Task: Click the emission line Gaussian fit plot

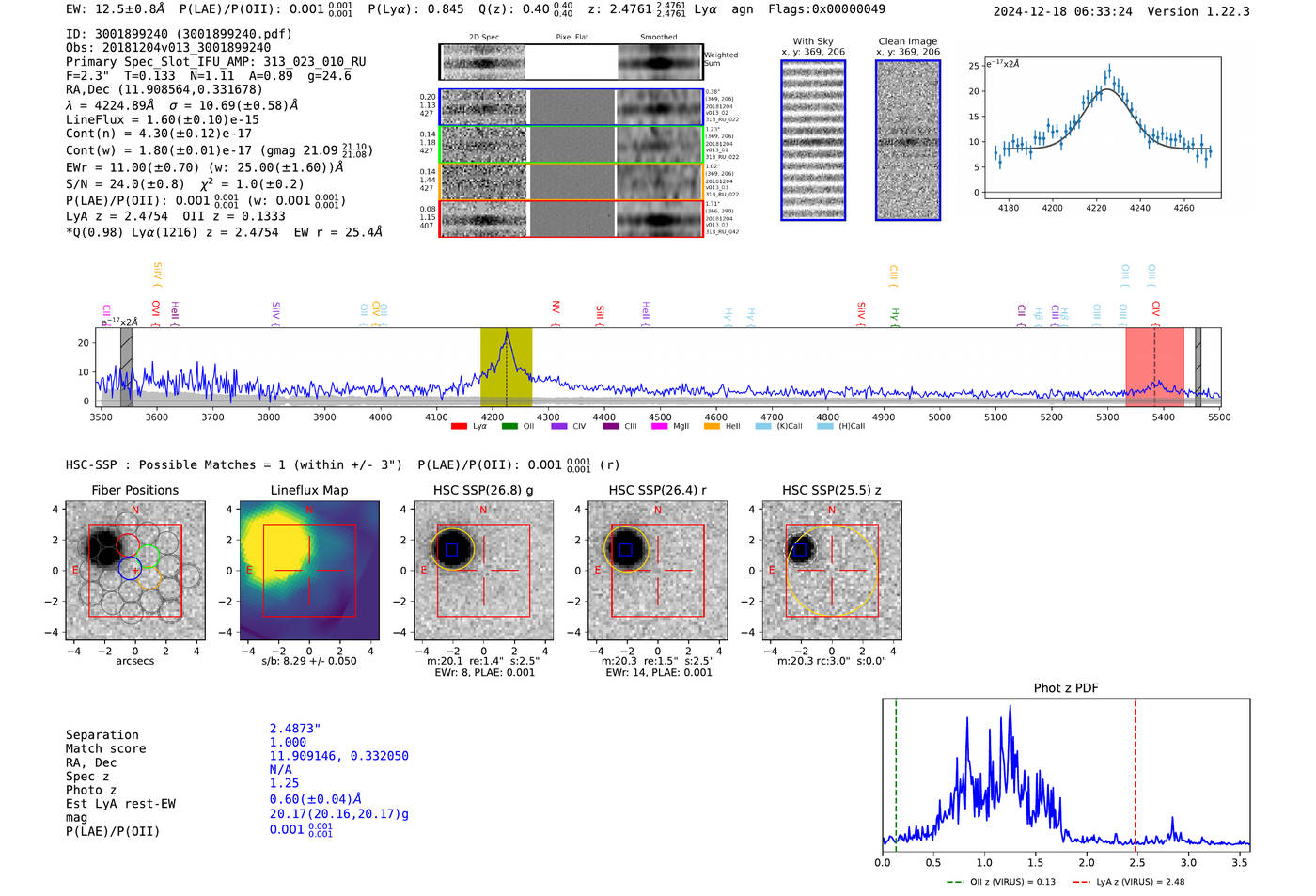Action: coord(1102,129)
